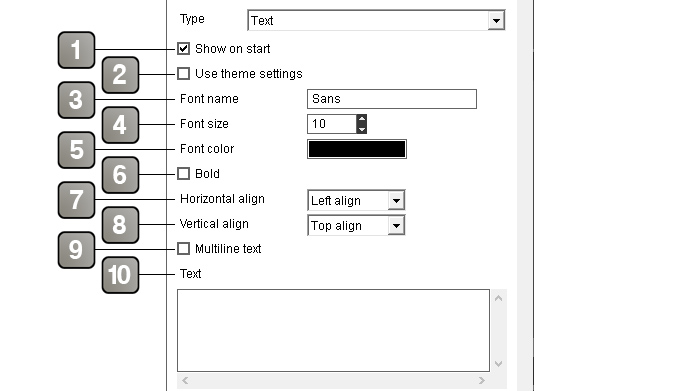
Task: Click the Font name field containing Sans
Action: click(x=392, y=99)
